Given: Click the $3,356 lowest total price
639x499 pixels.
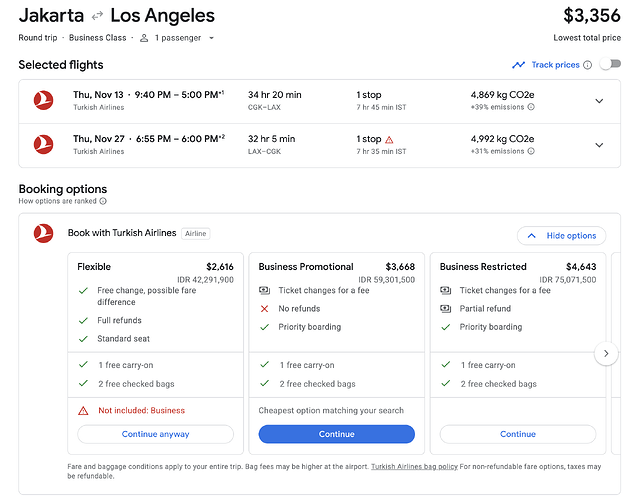Looking at the screenshot, I should 592,16.
